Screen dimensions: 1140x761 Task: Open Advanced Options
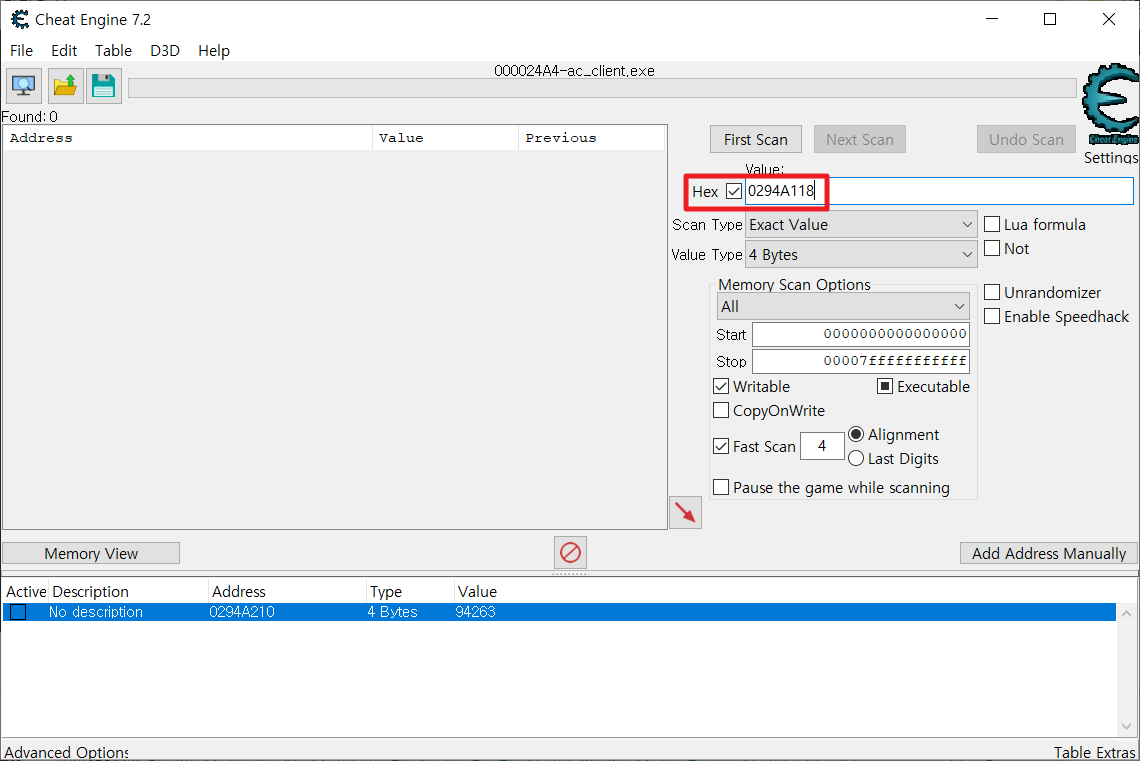coord(66,752)
